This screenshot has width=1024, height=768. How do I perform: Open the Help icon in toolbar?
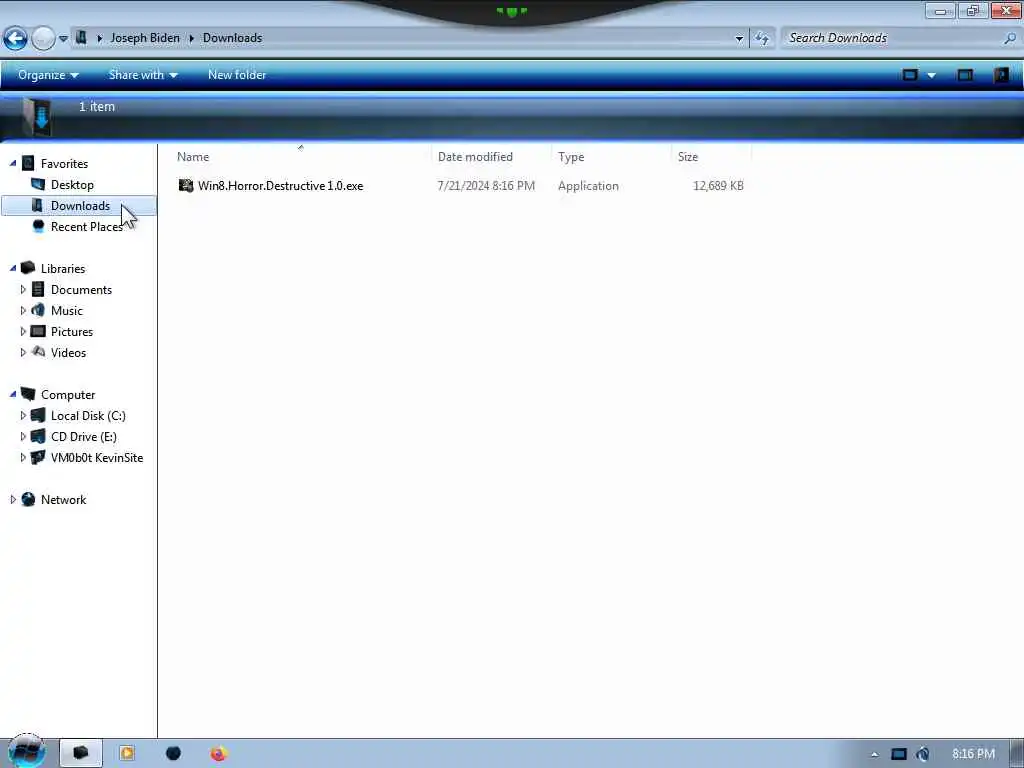tap(1001, 75)
